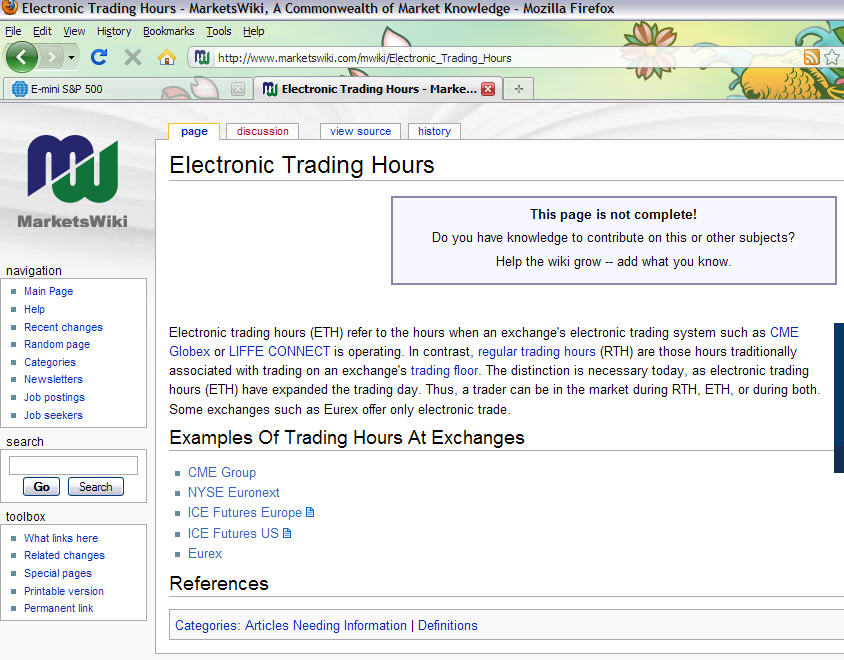Click the document icon after ICE Futures Europe
This screenshot has width=844, height=660.
(310, 512)
